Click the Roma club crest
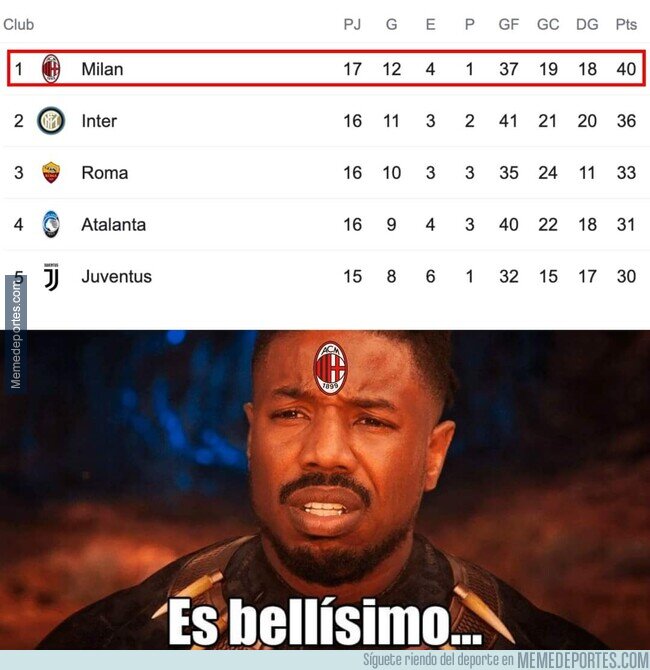The height and width of the screenshot is (670, 650). click(x=51, y=173)
